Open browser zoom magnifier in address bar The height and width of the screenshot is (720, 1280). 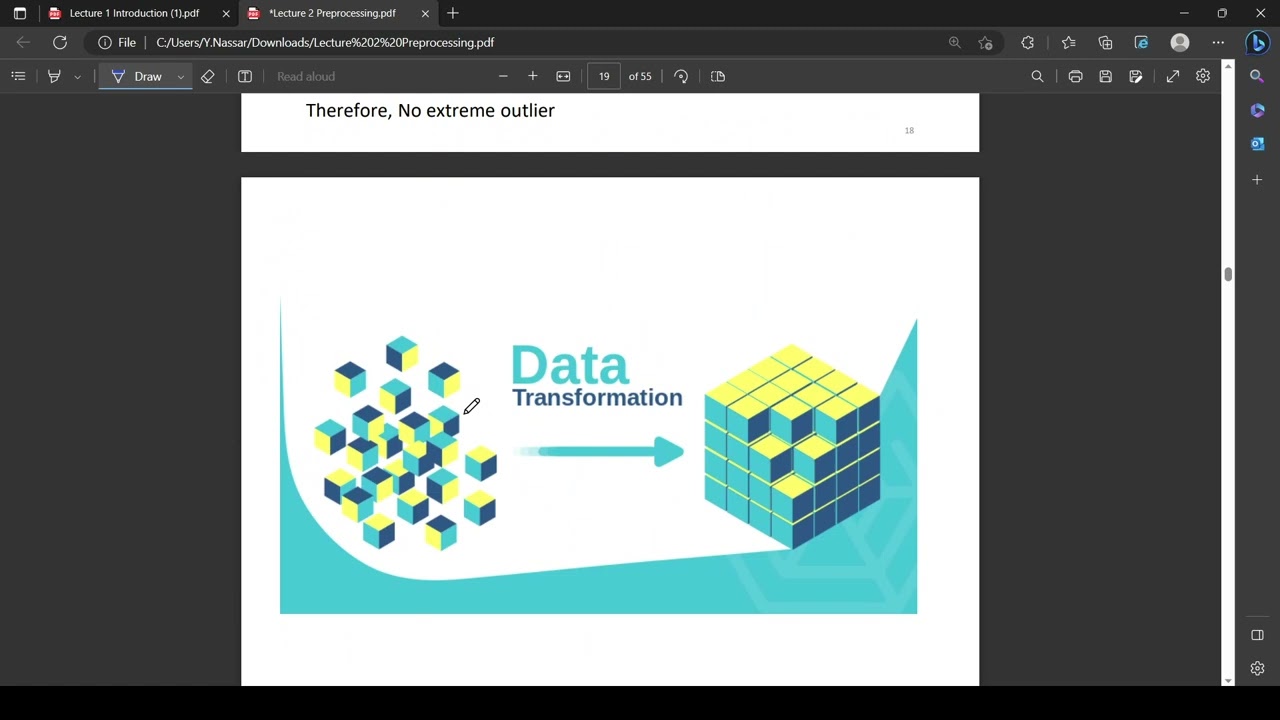tap(954, 43)
